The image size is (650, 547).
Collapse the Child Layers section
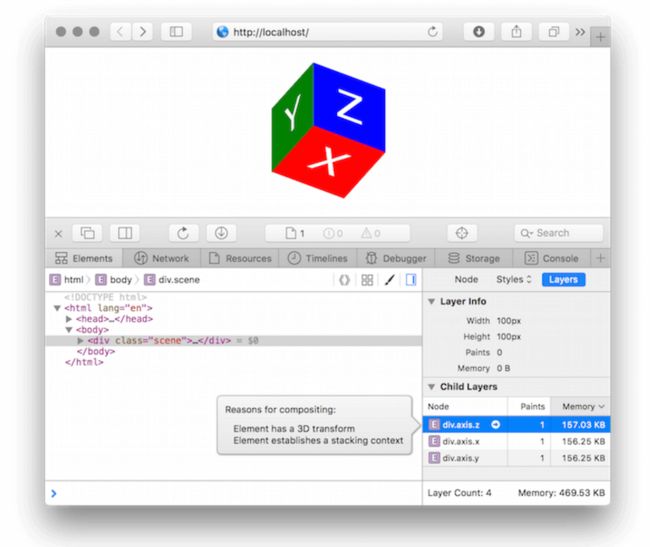coord(431,386)
